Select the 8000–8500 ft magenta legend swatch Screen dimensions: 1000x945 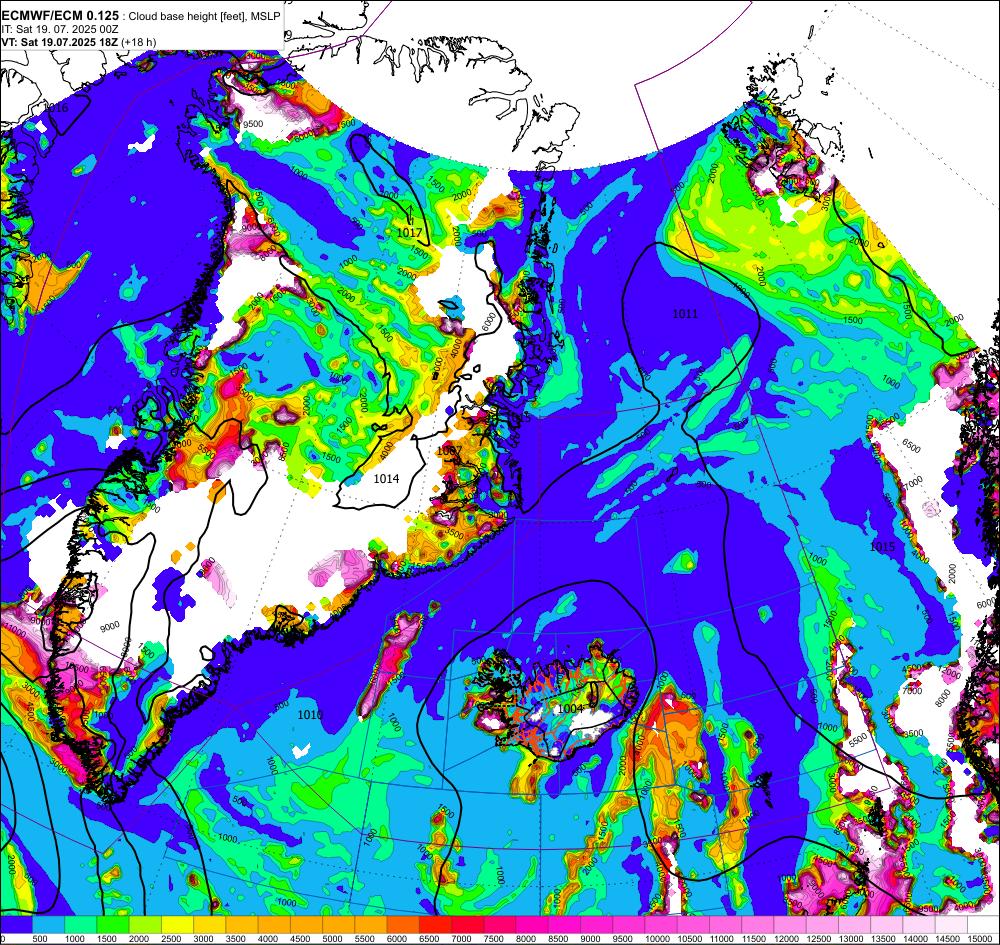click(x=533, y=925)
